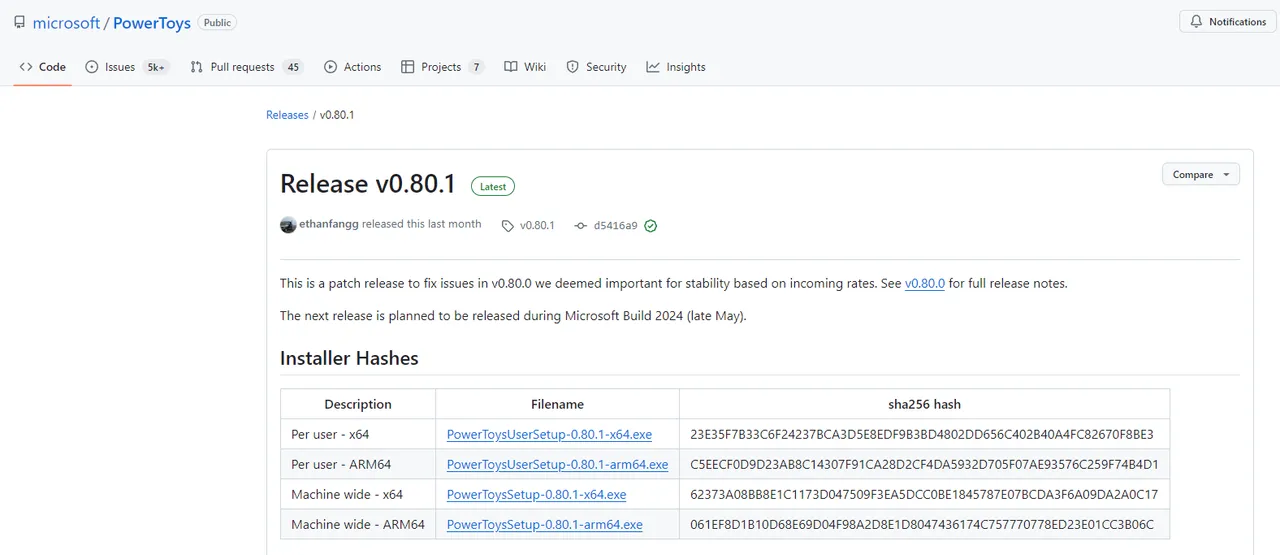The width and height of the screenshot is (1280, 555).
Task: Click the 'Per user - ARM64' cell
Action: pos(358,465)
